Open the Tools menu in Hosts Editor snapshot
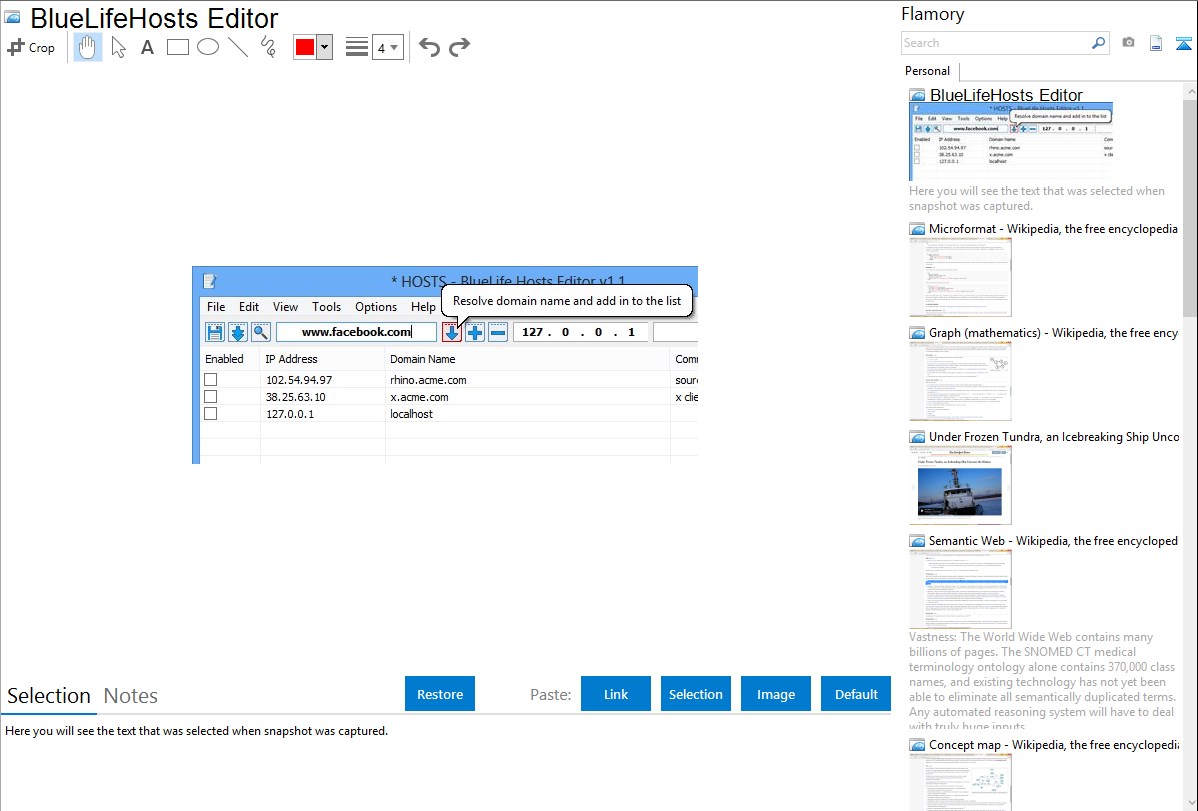The height and width of the screenshot is (811, 1198). 326,307
